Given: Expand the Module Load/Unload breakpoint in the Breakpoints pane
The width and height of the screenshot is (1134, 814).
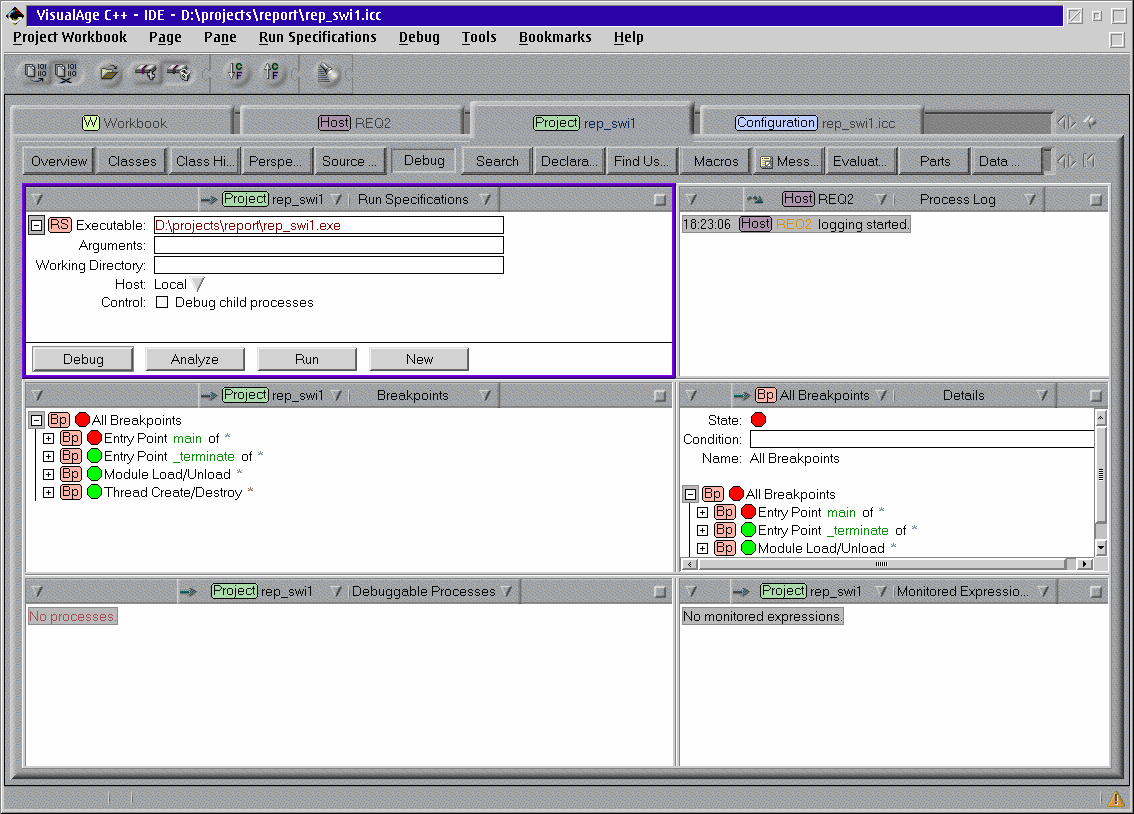Looking at the screenshot, I should click(x=48, y=474).
